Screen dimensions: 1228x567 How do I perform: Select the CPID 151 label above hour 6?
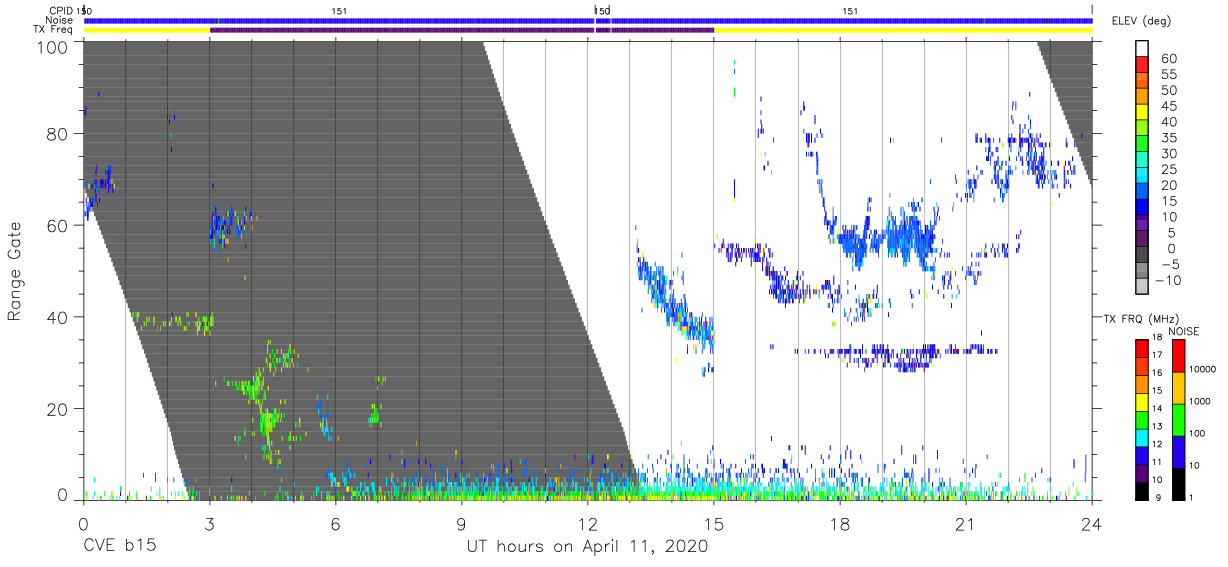pos(339,10)
